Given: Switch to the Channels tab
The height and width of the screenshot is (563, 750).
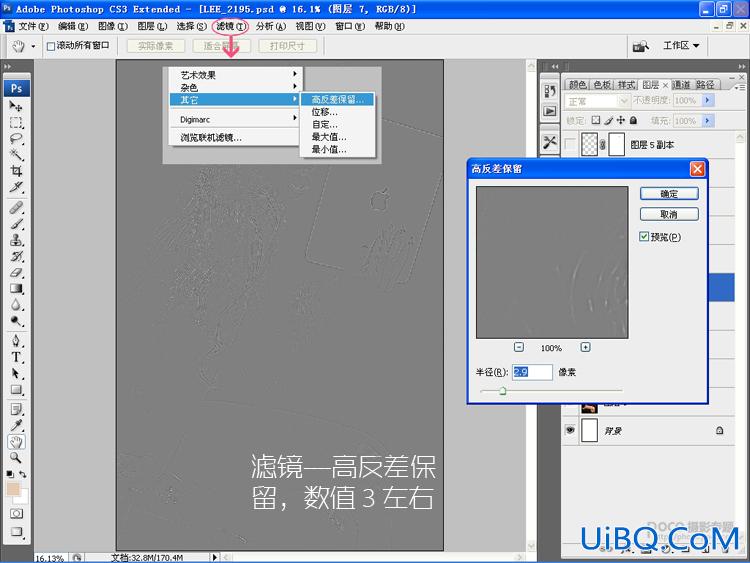Looking at the screenshot, I should (681, 85).
